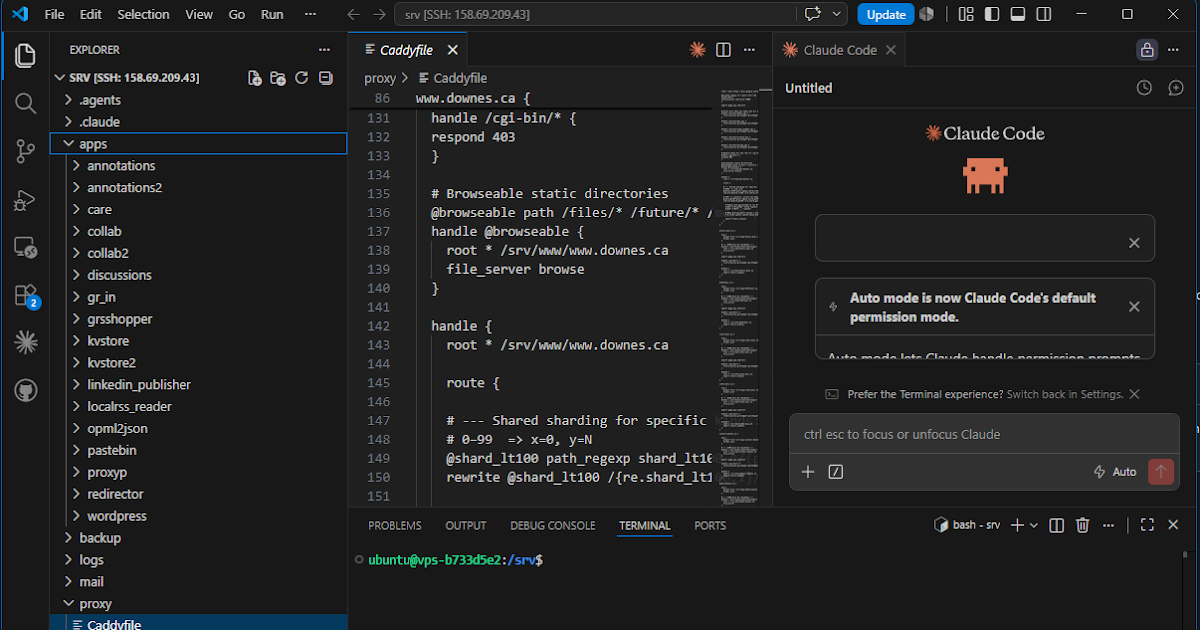Toggle the Auto permission mode
This screenshot has width=1200, height=630.
click(x=1115, y=472)
